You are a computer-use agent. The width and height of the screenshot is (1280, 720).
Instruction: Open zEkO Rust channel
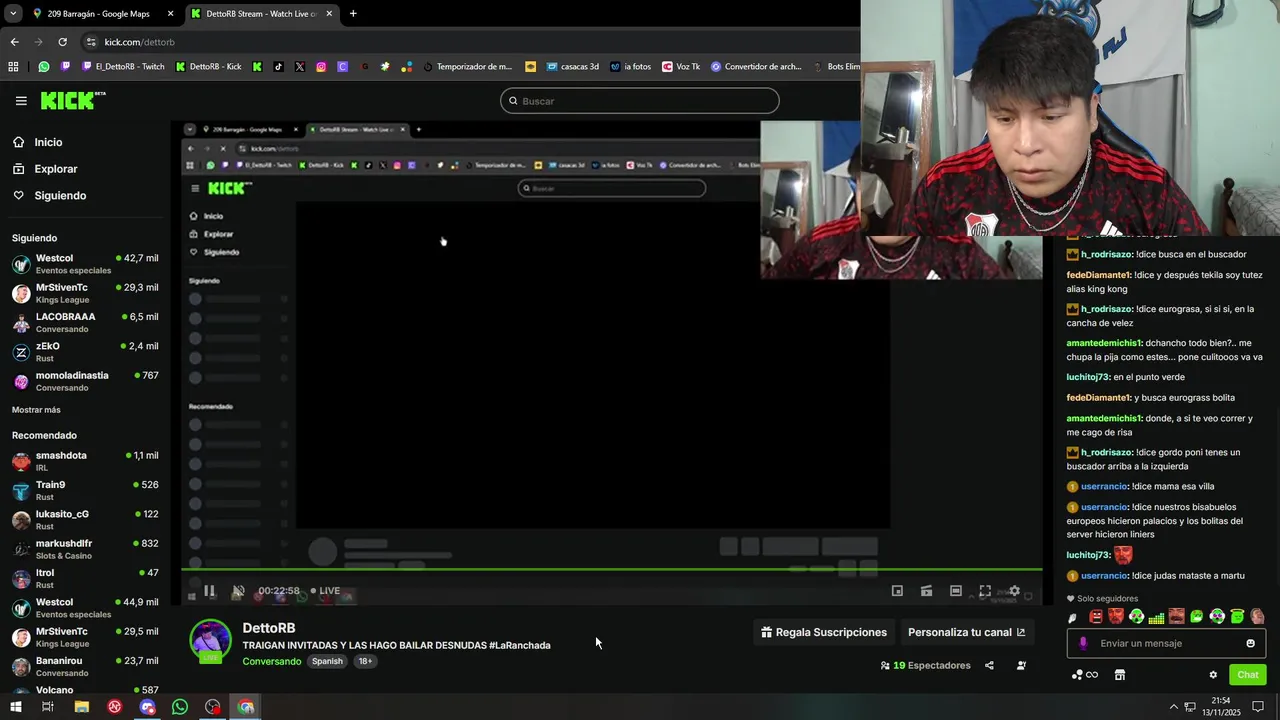85,352
